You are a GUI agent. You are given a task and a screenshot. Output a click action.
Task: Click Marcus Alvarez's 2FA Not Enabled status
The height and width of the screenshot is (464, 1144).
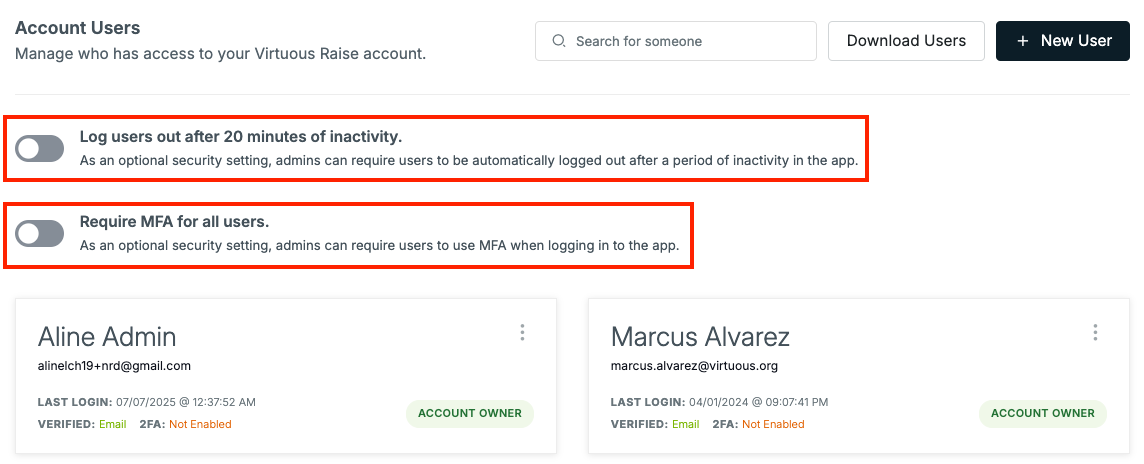point(773,425)
